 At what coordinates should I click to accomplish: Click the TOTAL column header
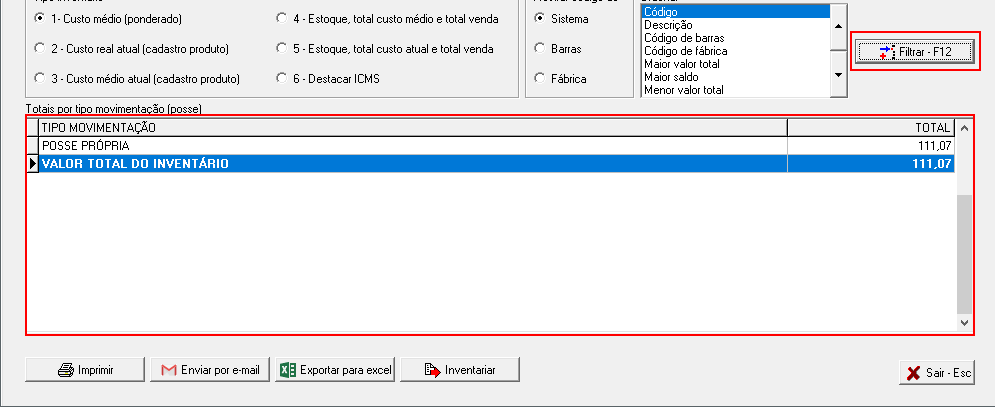coord(871,128)
